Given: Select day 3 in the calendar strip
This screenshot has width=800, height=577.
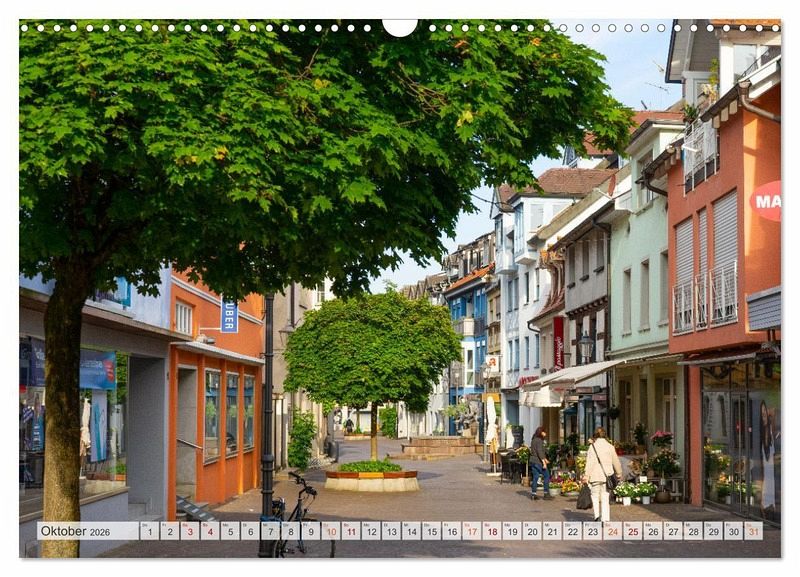Looking at the screenshot, I should point(189,531).
